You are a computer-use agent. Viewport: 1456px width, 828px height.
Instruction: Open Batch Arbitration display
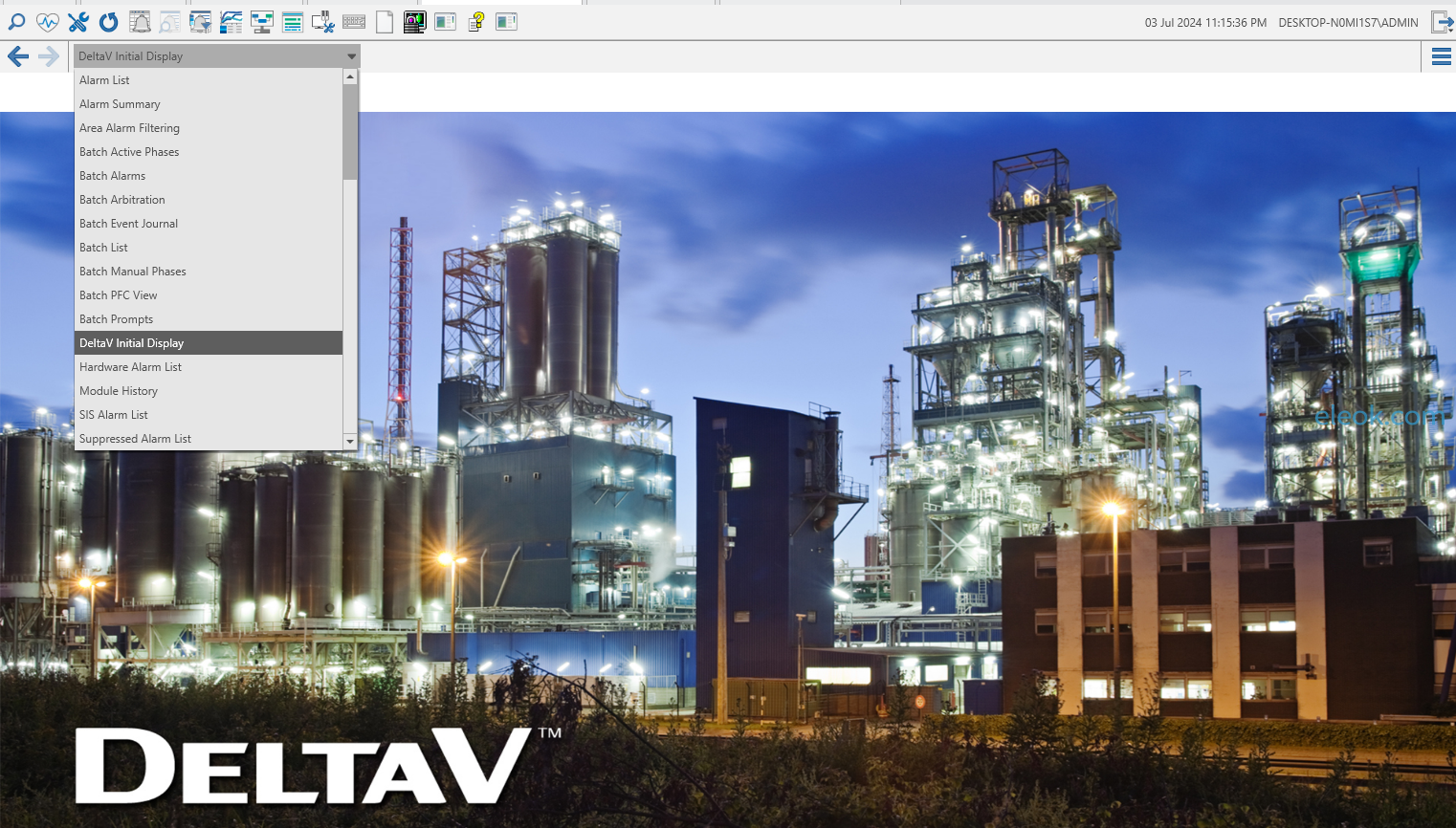pyautogui.click(x=209, y=200)
